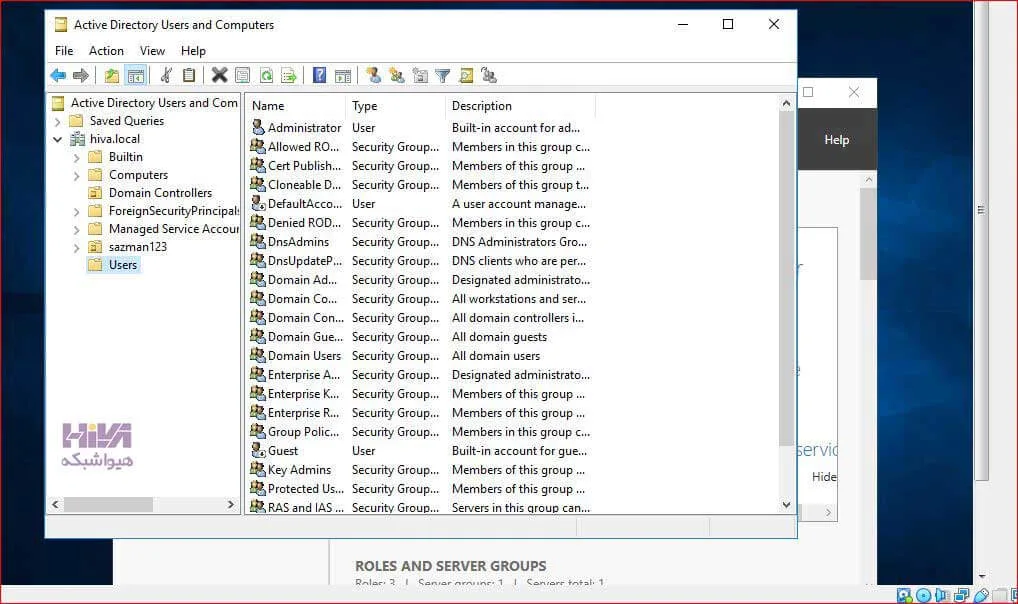Expand the Saved Queries node

[58, 121]
